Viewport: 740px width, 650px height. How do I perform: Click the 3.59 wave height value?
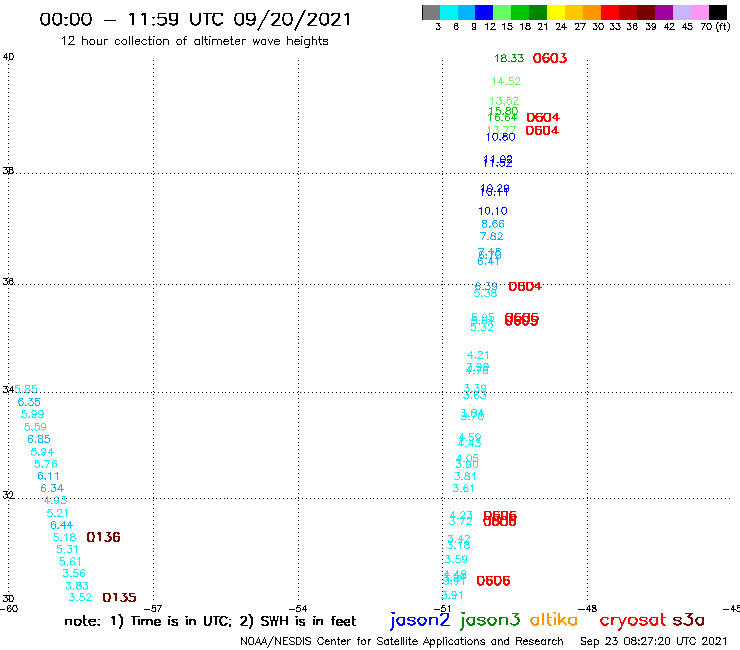pos(456,559)
